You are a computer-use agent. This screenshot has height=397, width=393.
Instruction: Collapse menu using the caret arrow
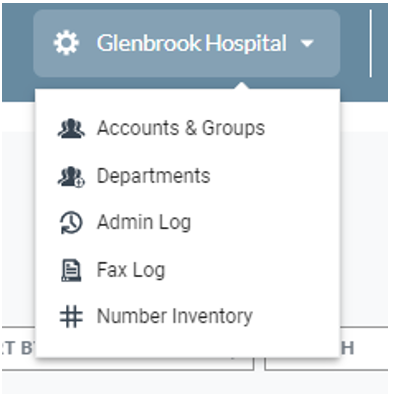(x=307, y=43)
